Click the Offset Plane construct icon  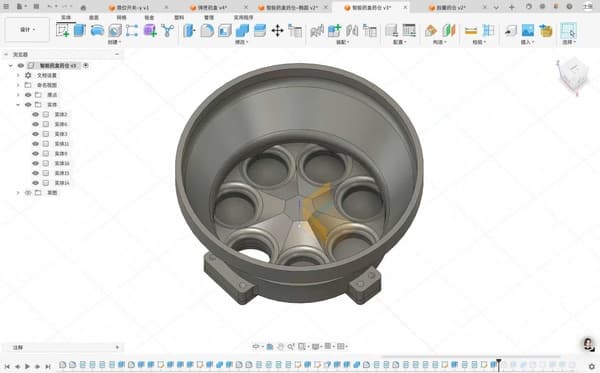(x=431, y=30)
